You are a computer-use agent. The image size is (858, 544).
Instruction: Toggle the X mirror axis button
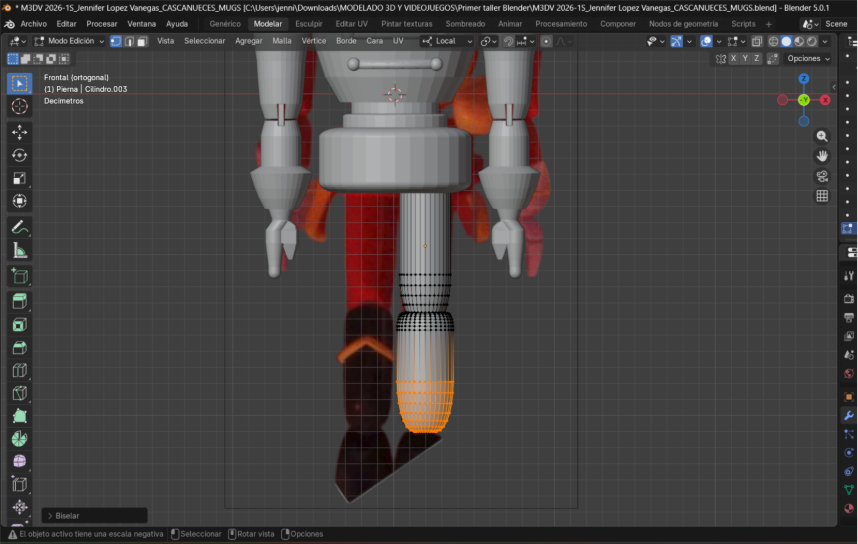click(x=733, y=58)
